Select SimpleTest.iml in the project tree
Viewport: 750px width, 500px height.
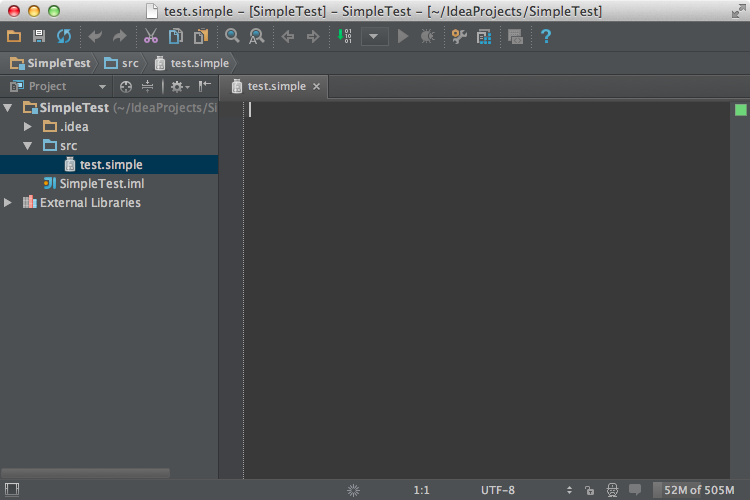(x=102, y=184)
